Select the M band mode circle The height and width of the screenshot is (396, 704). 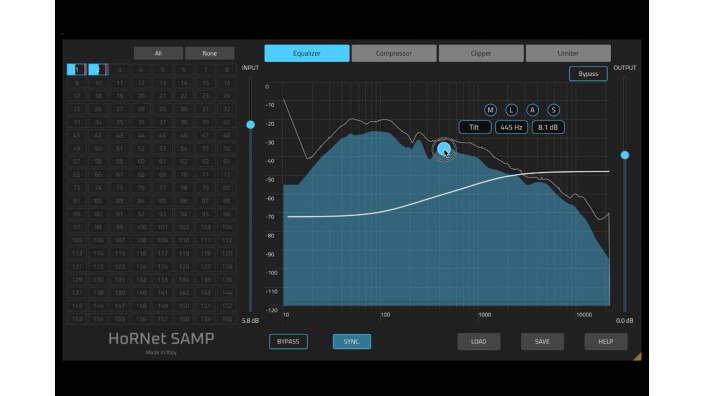click(x=490, y=110)
